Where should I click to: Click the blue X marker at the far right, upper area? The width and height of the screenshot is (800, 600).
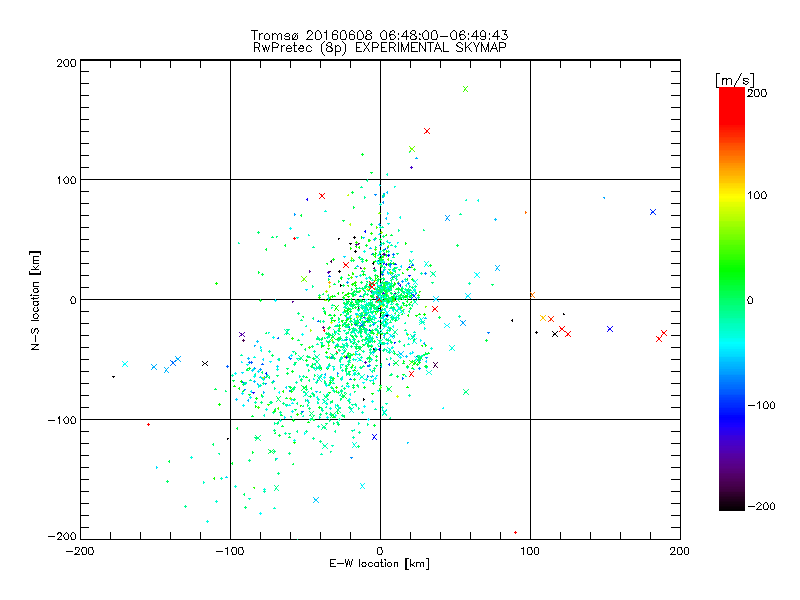tap(653, 212)
